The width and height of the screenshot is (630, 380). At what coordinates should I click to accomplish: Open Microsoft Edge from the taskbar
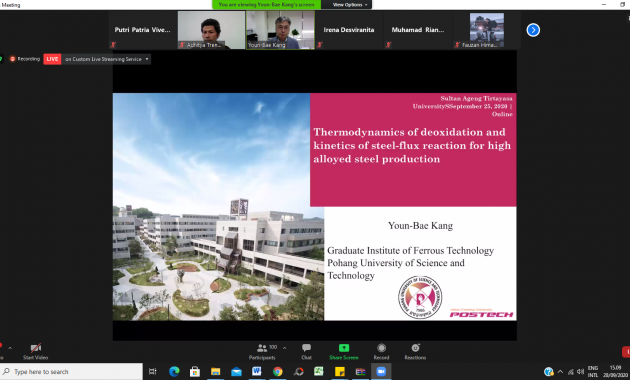pos(174,372)
